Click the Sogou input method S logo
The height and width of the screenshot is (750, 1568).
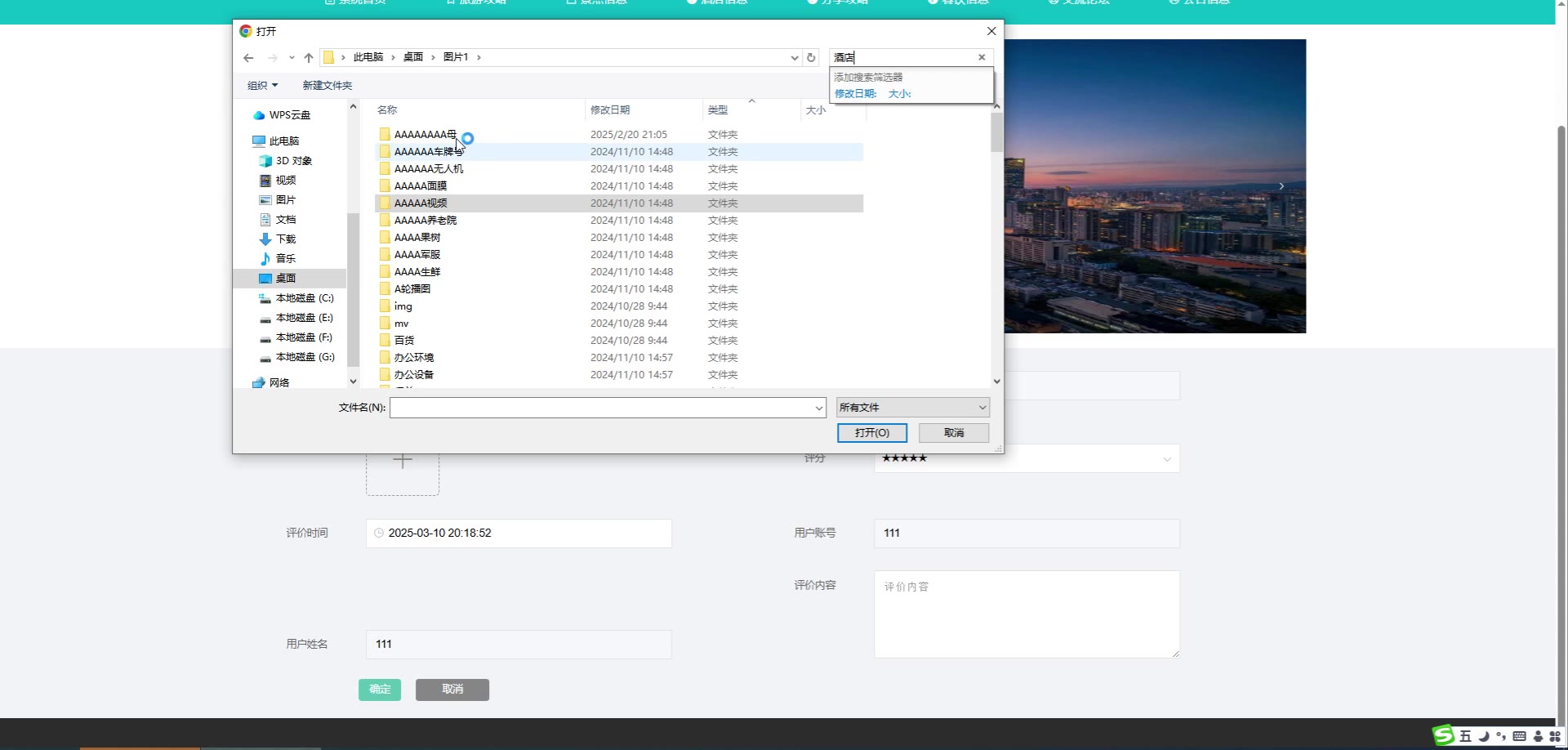coord(1444,735)
